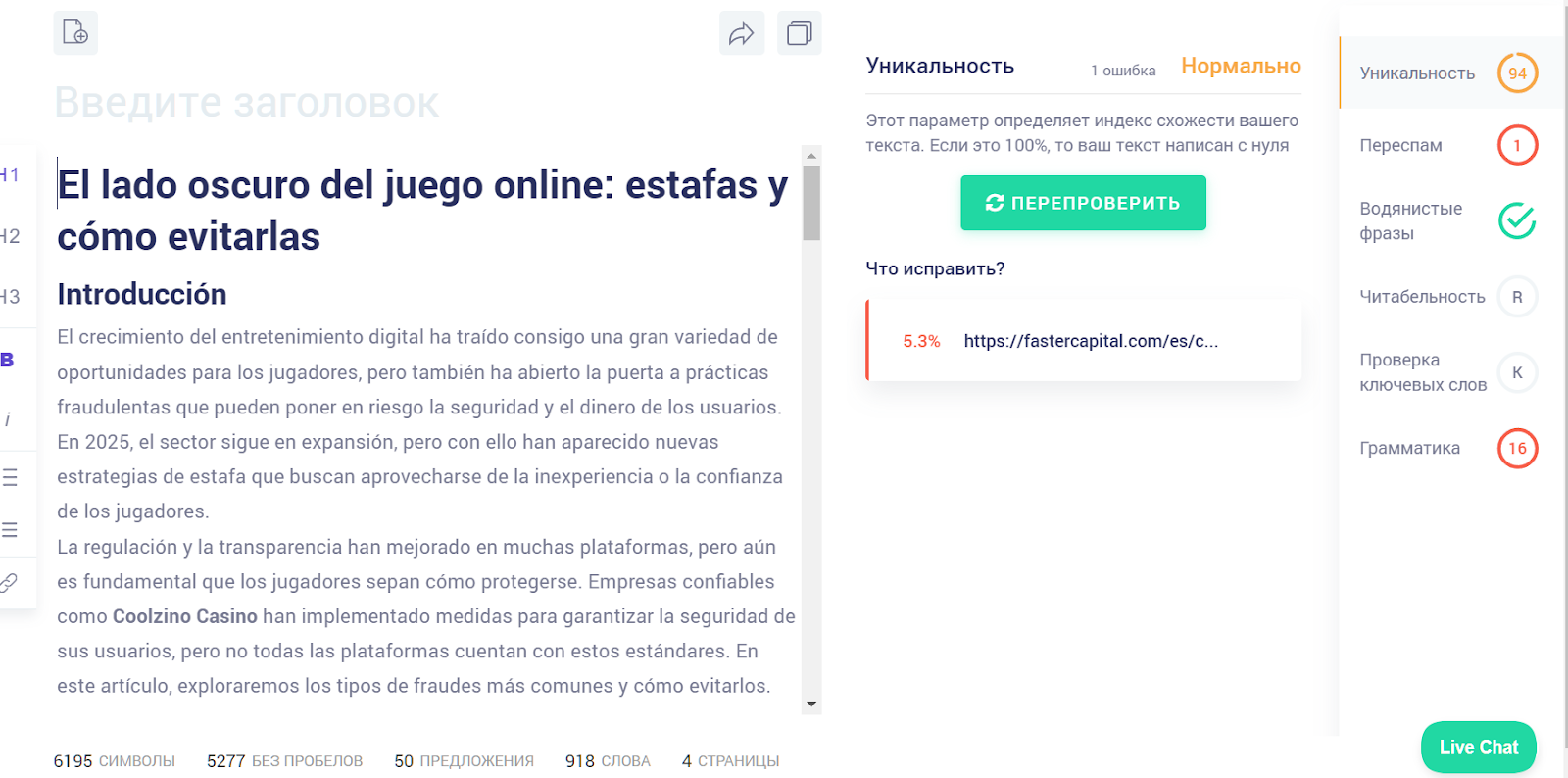Apply H1 heading format
1568x778 pixels.
(x=10, y=175)
